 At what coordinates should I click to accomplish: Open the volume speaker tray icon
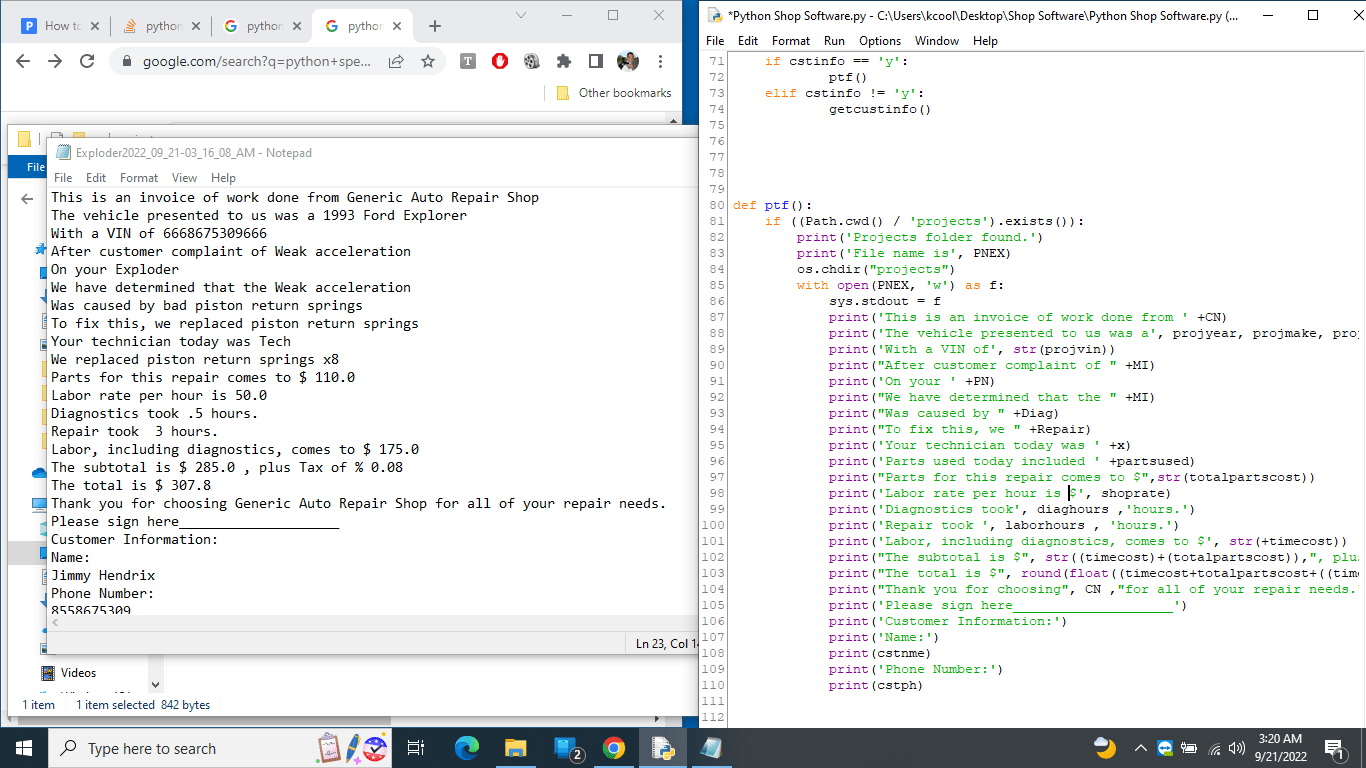point(1237,748)
